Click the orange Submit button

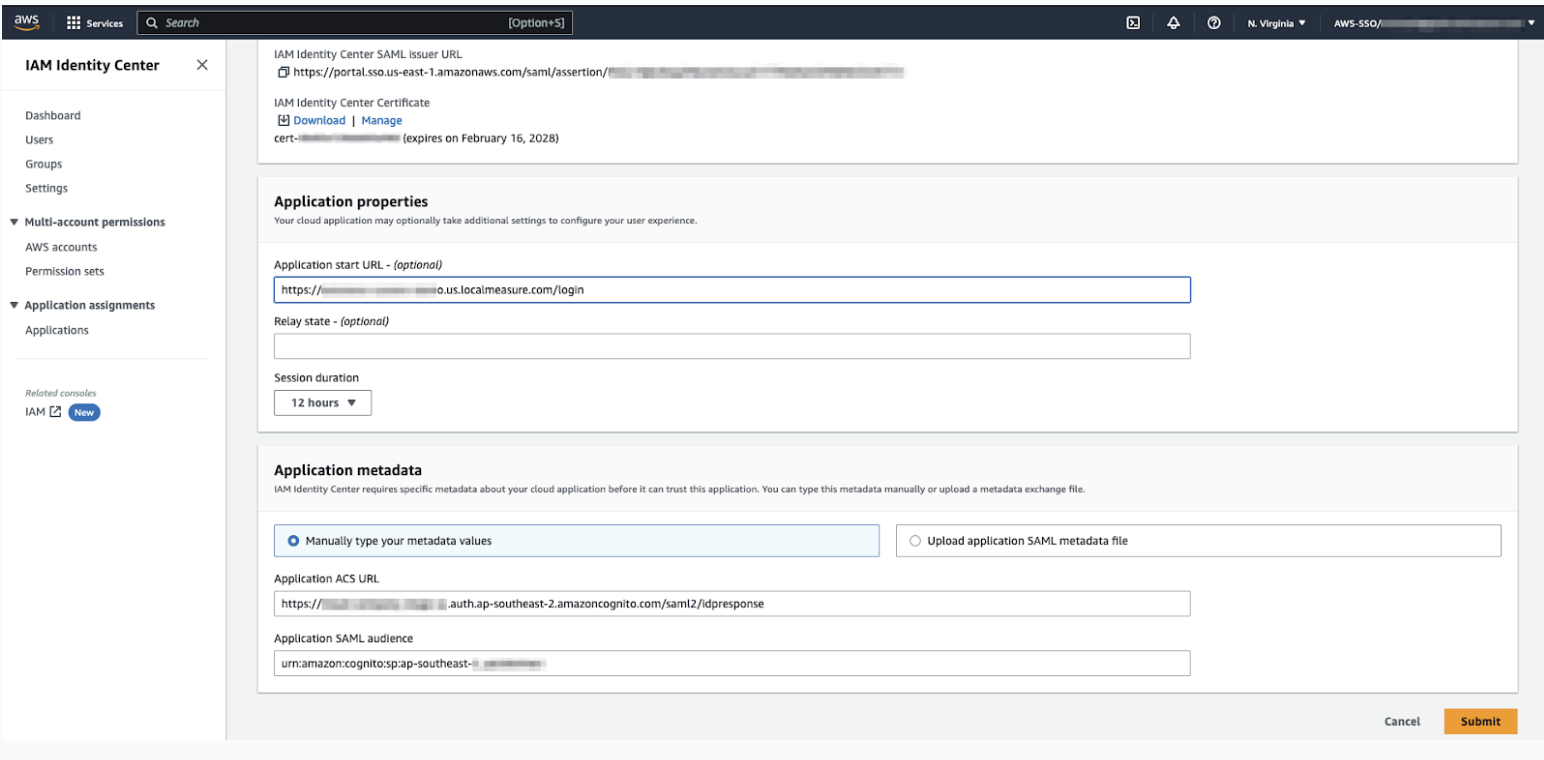(1480, 721)
